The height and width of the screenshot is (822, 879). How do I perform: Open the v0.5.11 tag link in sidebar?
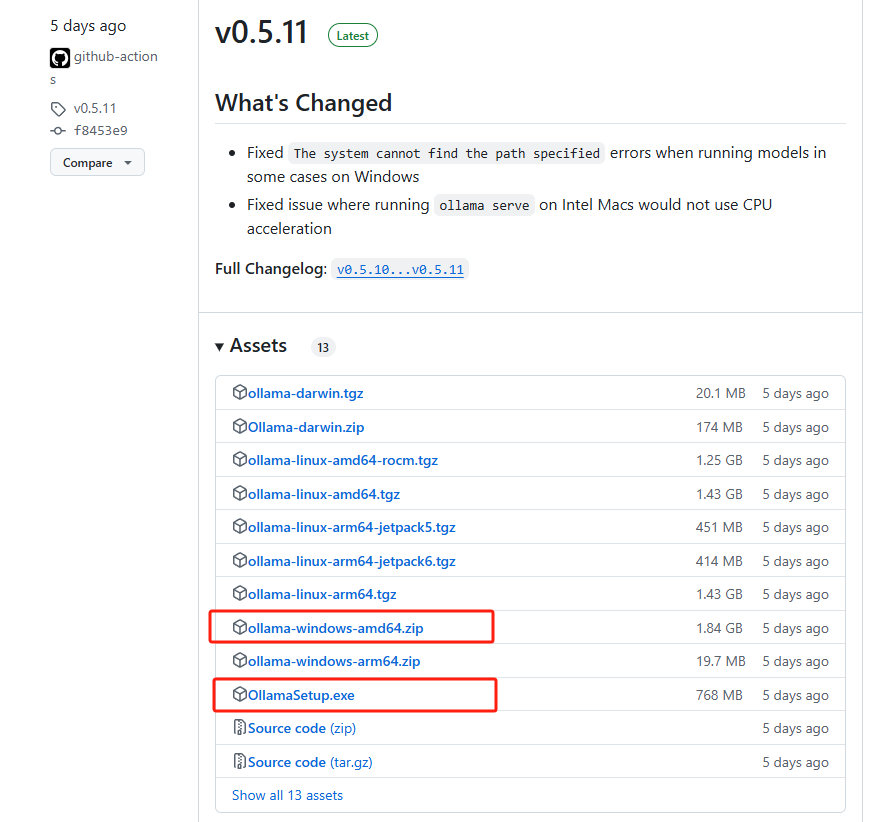click(x=95, y=108)
